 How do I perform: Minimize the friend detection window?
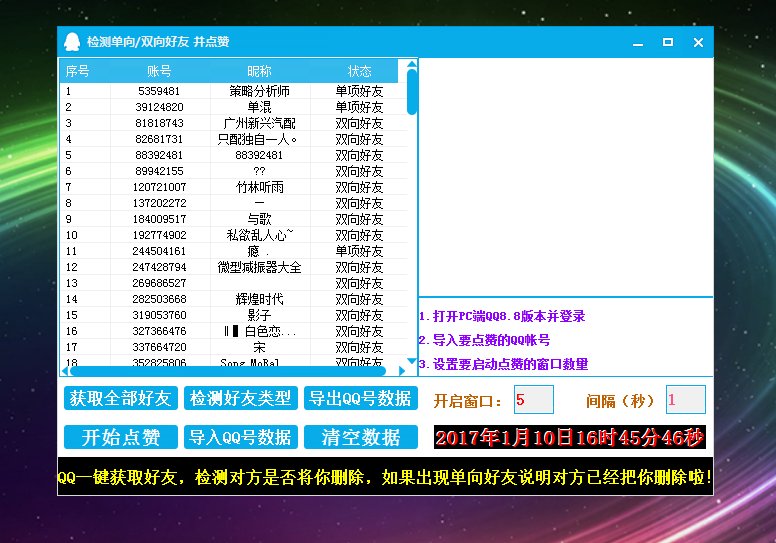(x=638, y=43)
